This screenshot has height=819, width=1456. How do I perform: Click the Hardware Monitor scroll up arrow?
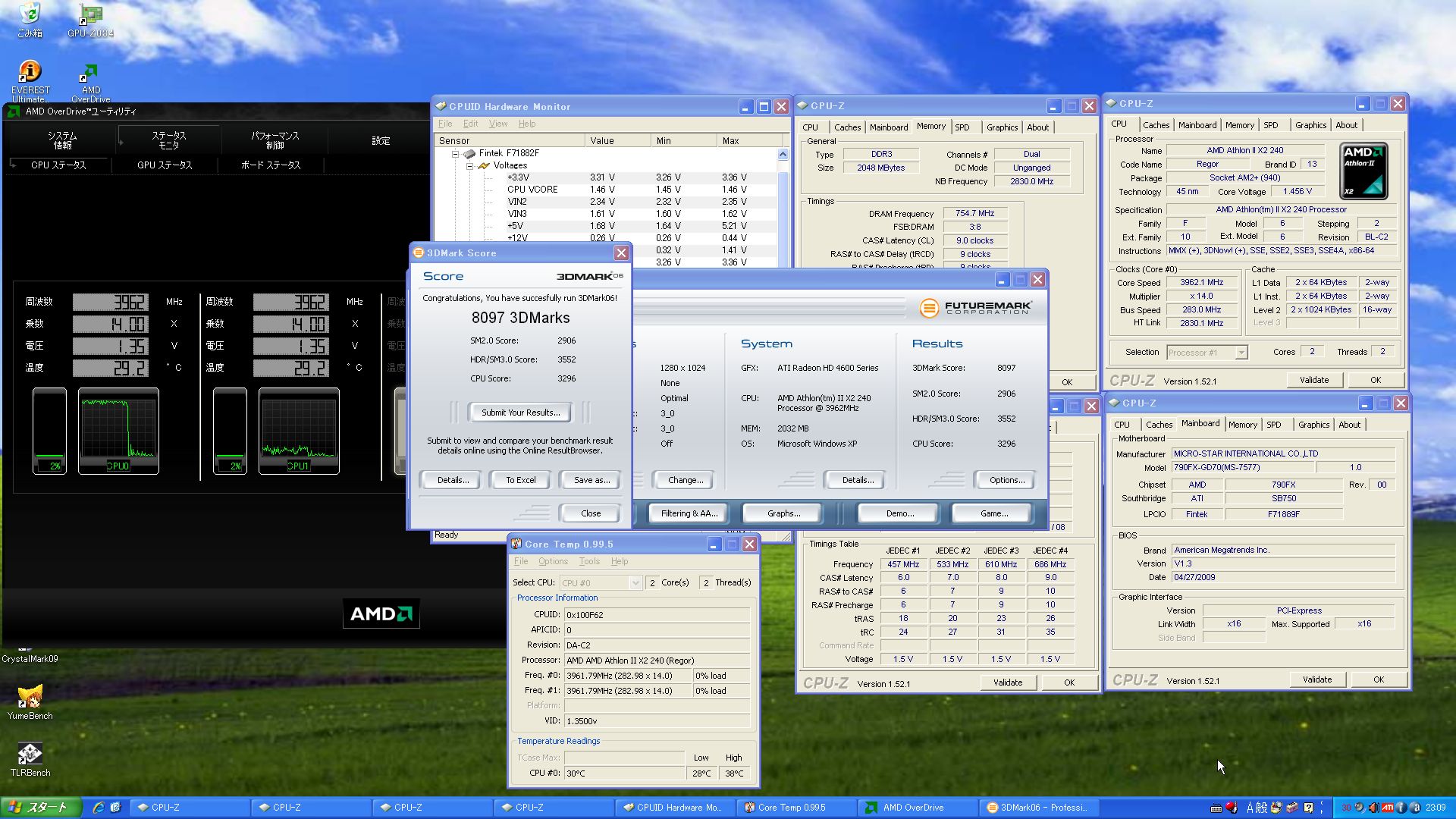[x=783, y=155]
